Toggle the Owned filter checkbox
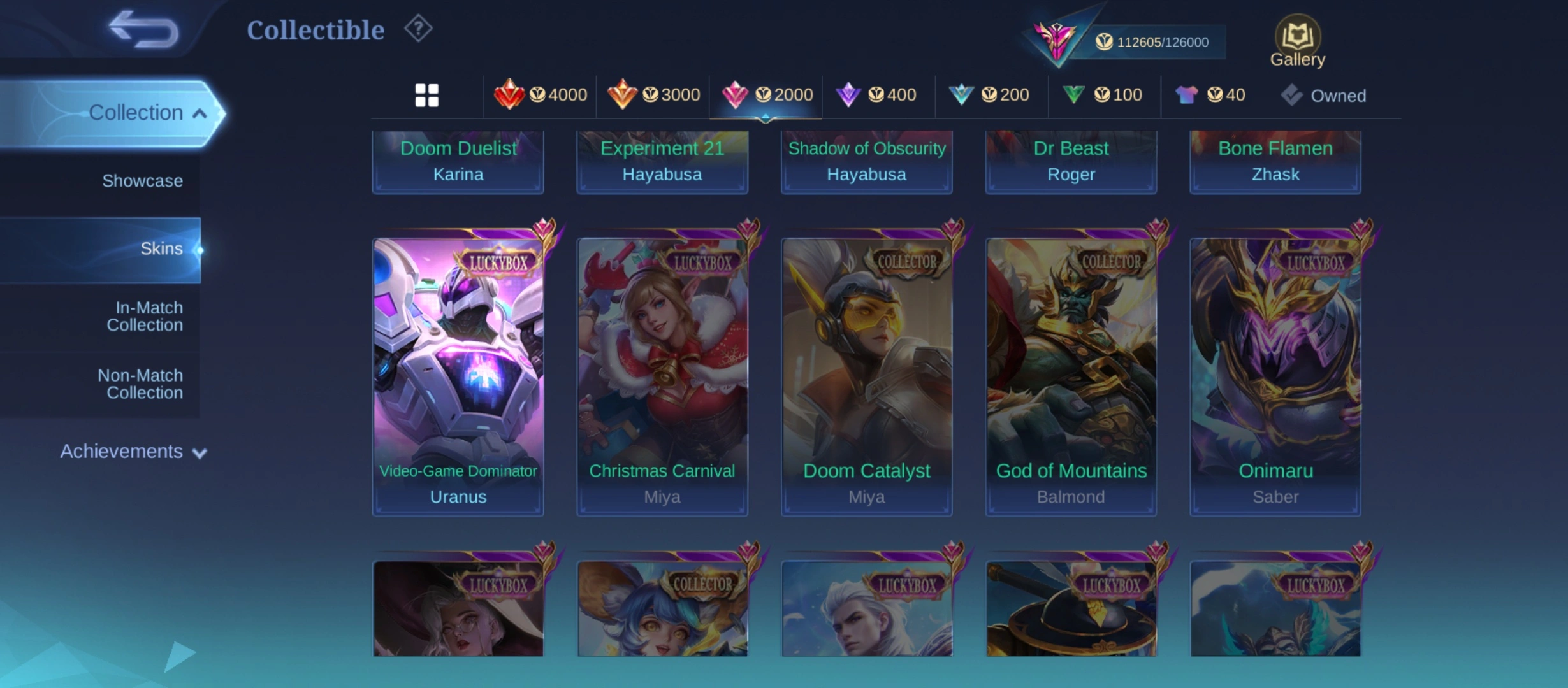This screenshot has width=1568, height=688. click(x=1323, y=96)
